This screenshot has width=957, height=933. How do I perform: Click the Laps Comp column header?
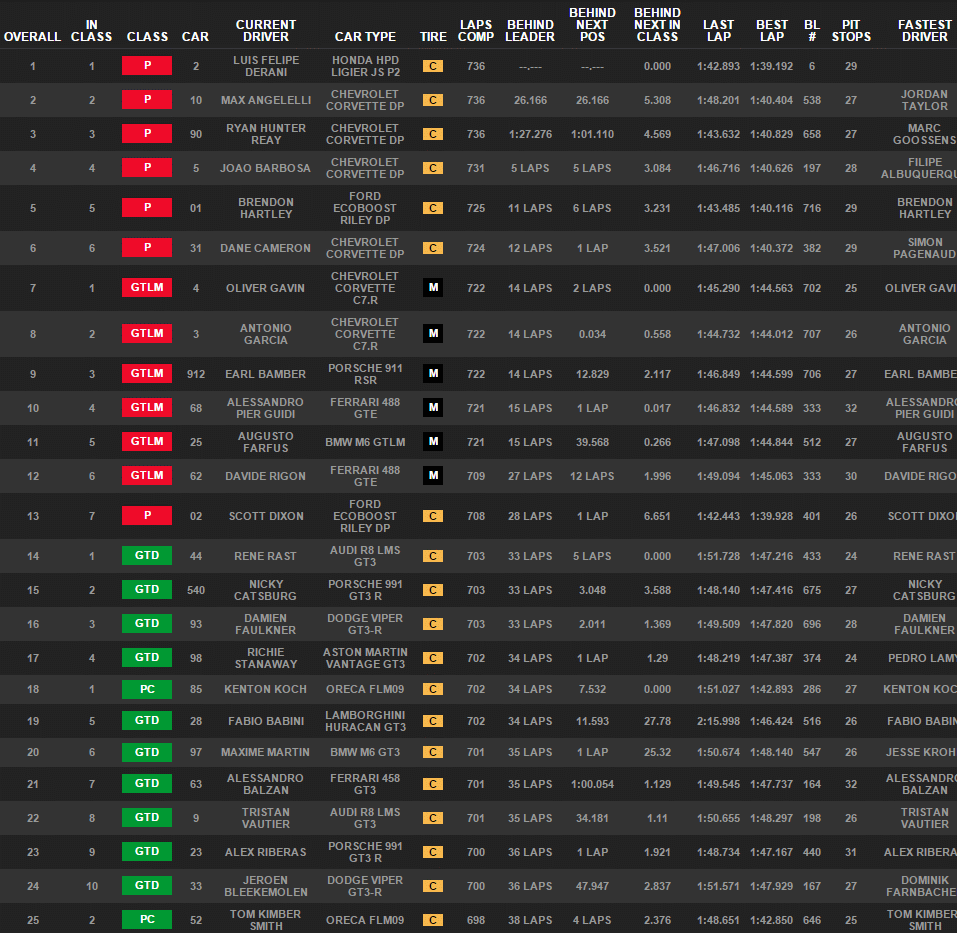[476, 30]
